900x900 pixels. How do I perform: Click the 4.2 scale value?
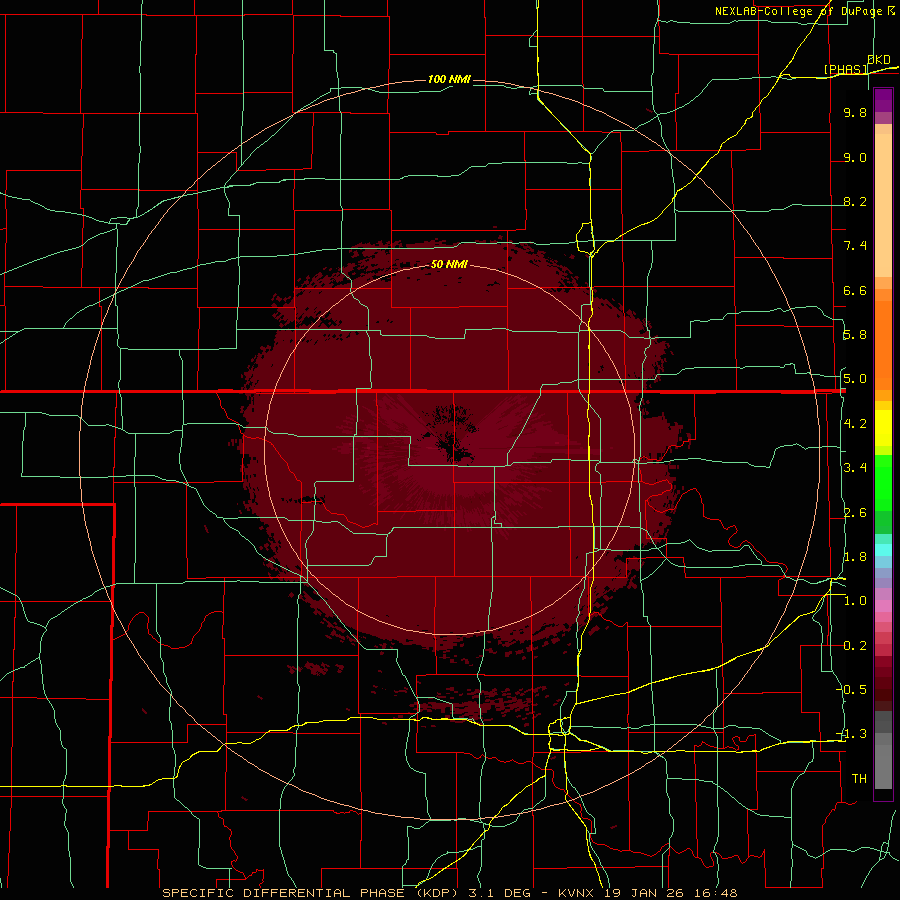click(855, 424)
